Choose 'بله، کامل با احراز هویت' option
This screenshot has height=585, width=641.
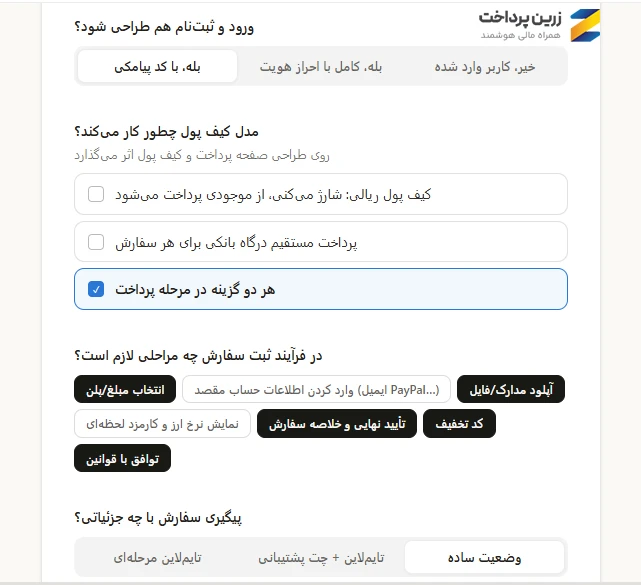[321, 67]
